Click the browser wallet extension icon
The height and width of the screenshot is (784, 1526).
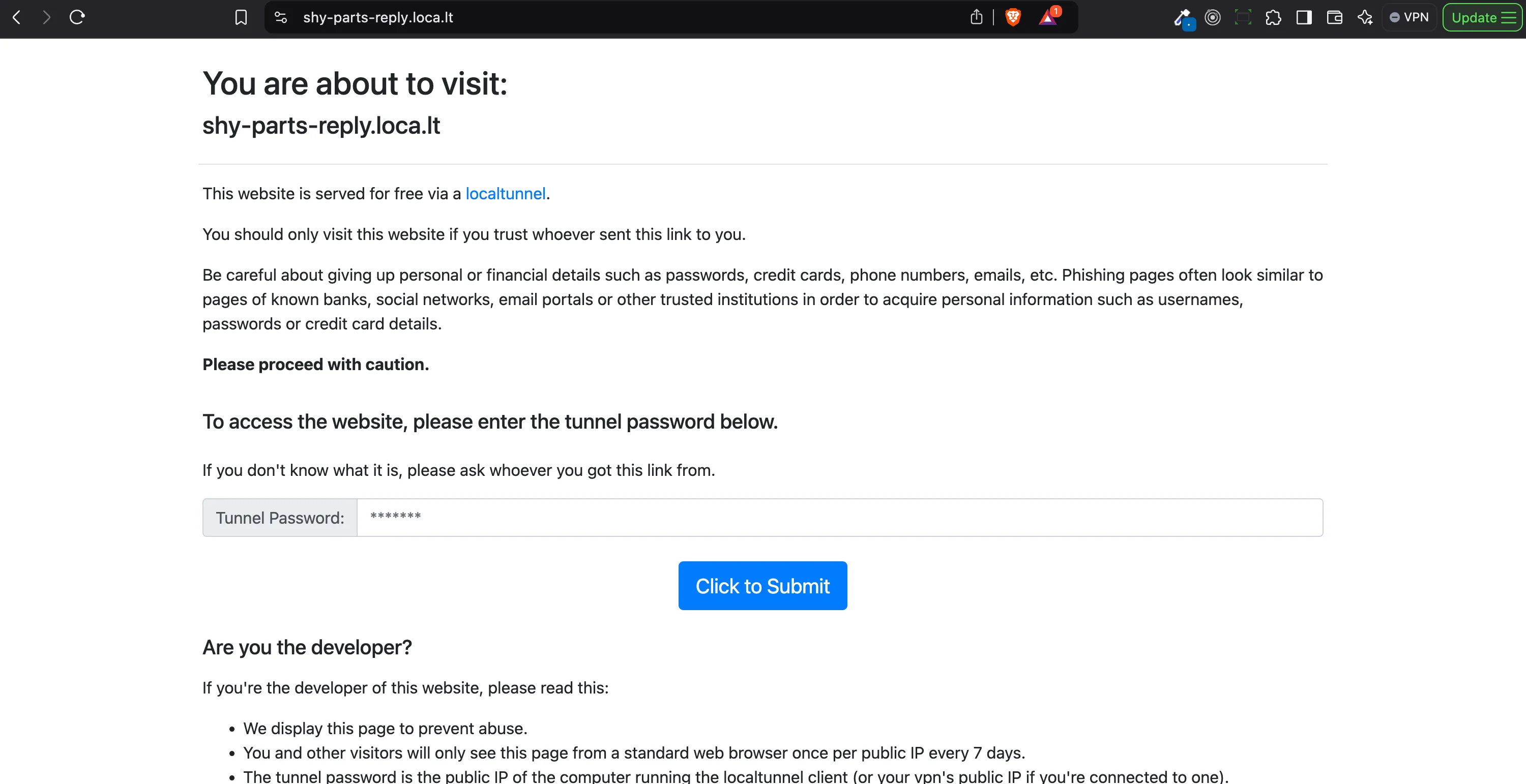pyautogui.click(x=1334, y=17)
